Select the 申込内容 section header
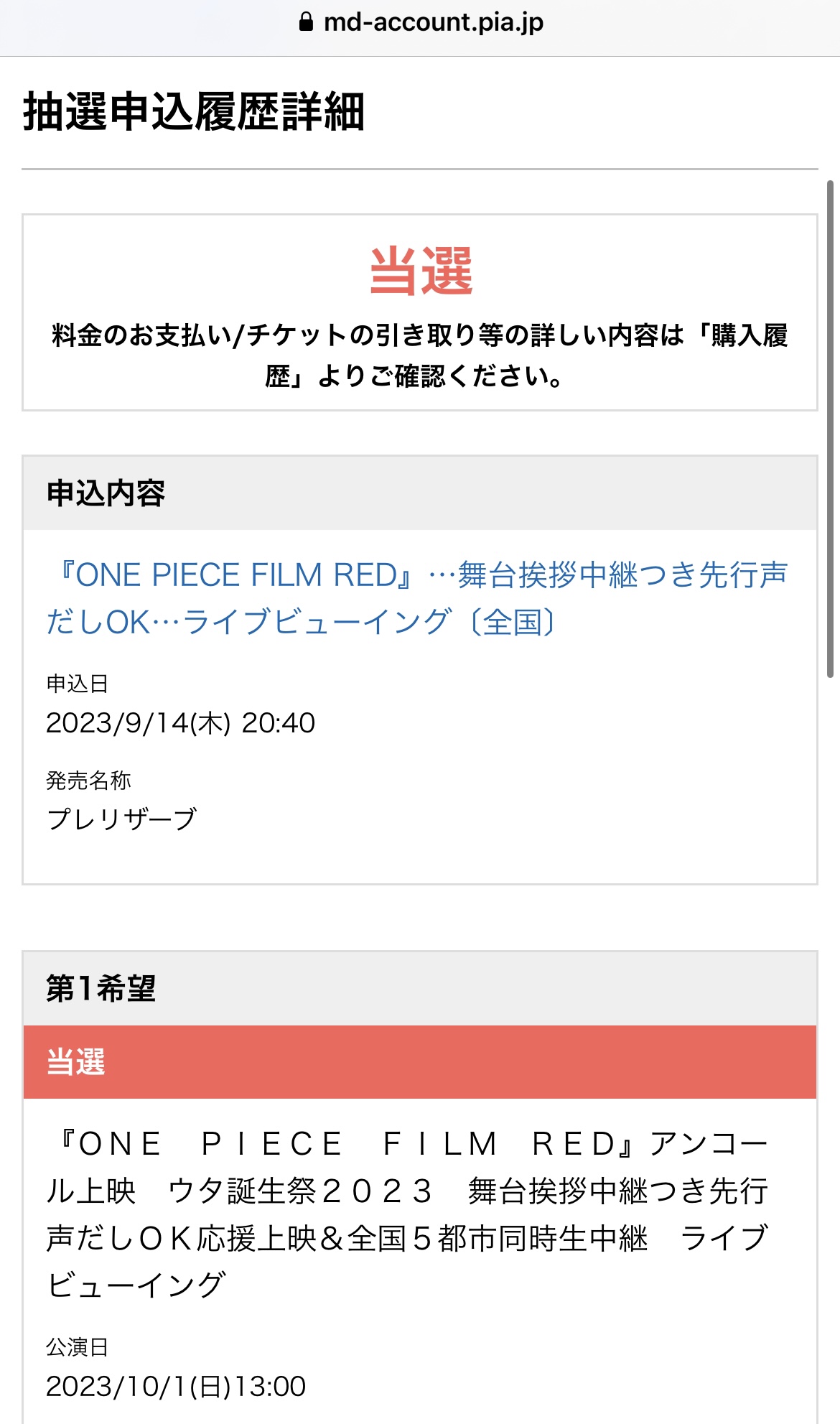 pyautogui.click(x=106, y=493)
